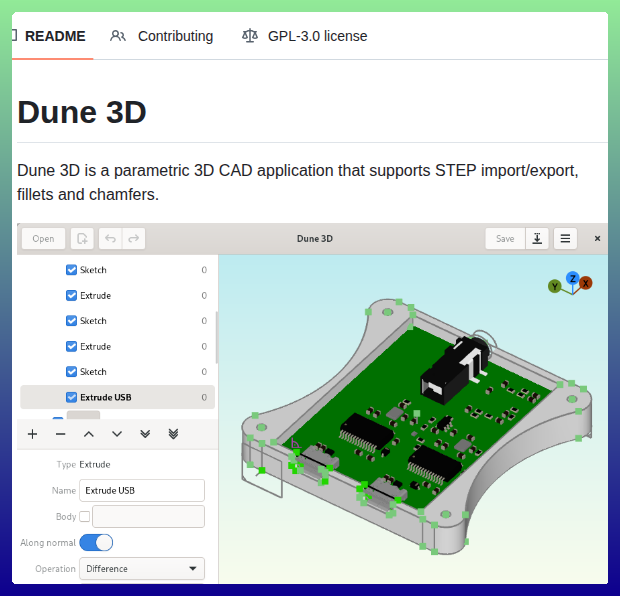
Task: Open the hamburger menu
Action: [x=565, y=238]
